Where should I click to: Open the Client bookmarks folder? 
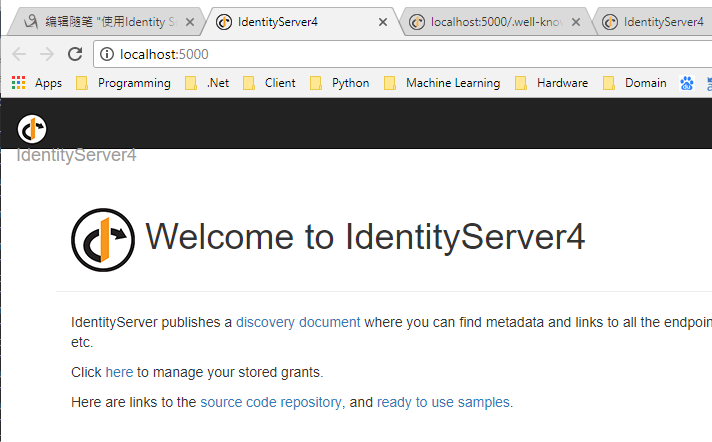pos(269,83)
